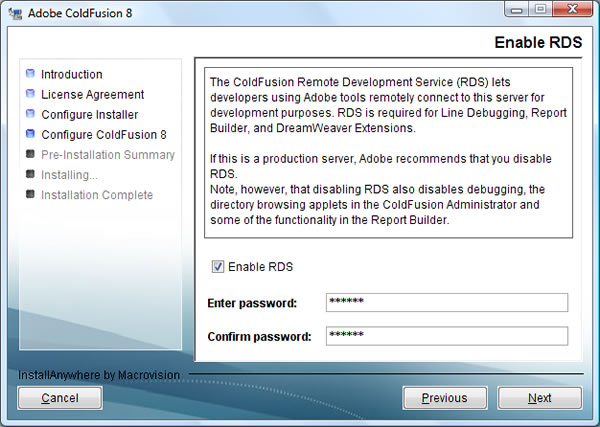
Task: Click the Confirm password field
Action: [x=447, y=336]
